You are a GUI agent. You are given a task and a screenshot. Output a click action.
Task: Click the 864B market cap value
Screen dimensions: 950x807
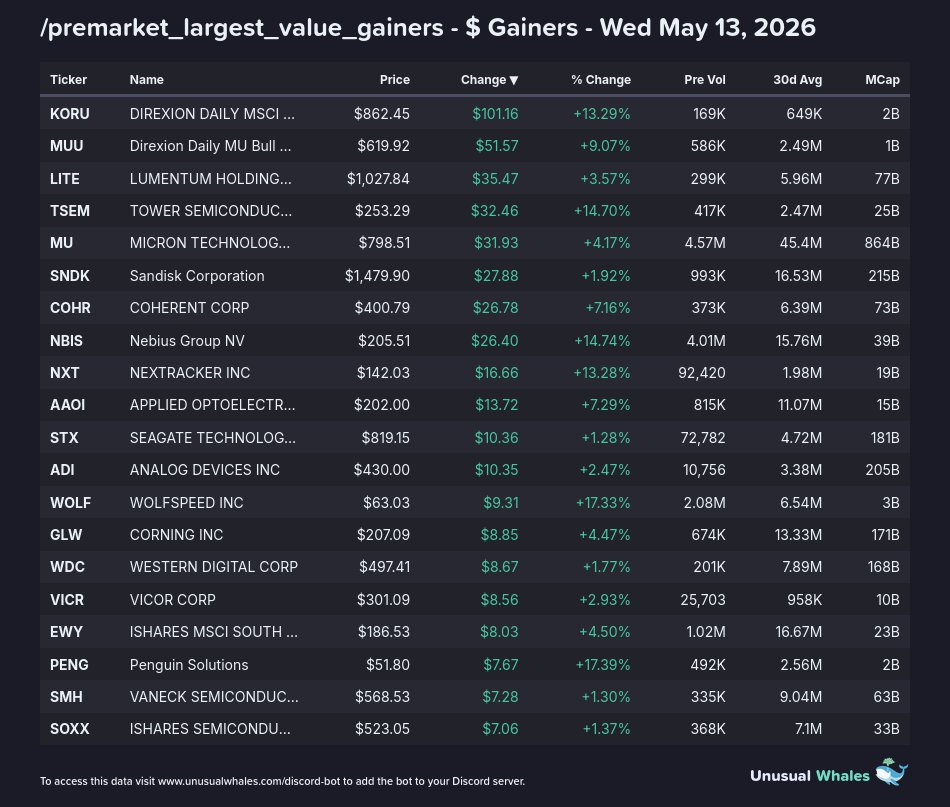coord(882,243)
